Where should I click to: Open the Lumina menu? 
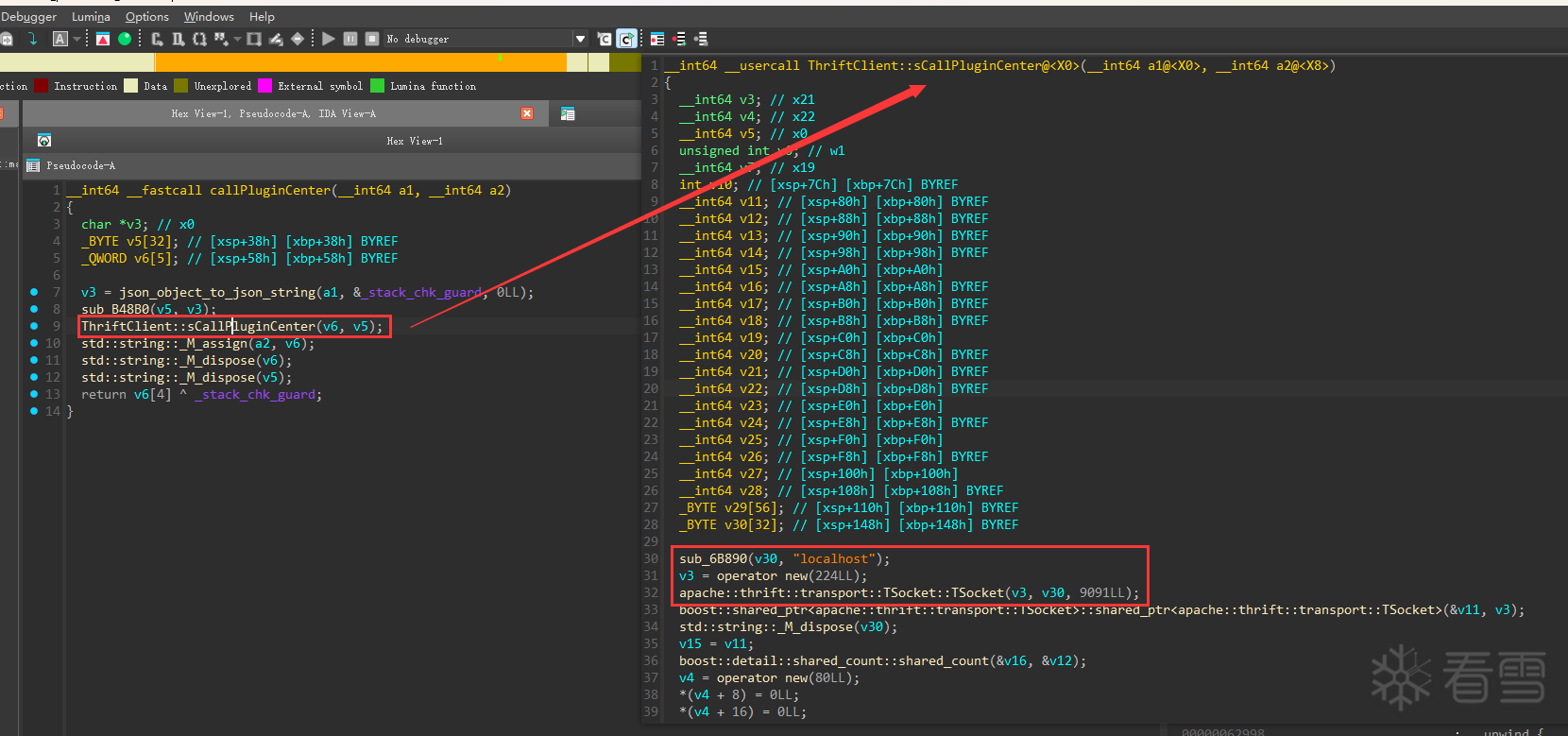pos(91,17)
